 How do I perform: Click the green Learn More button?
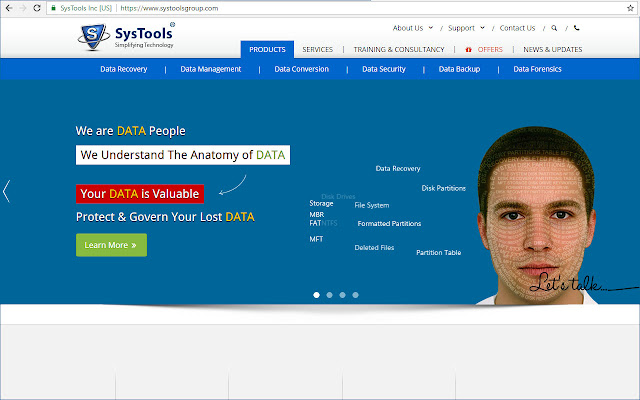[x=111, y=244]
